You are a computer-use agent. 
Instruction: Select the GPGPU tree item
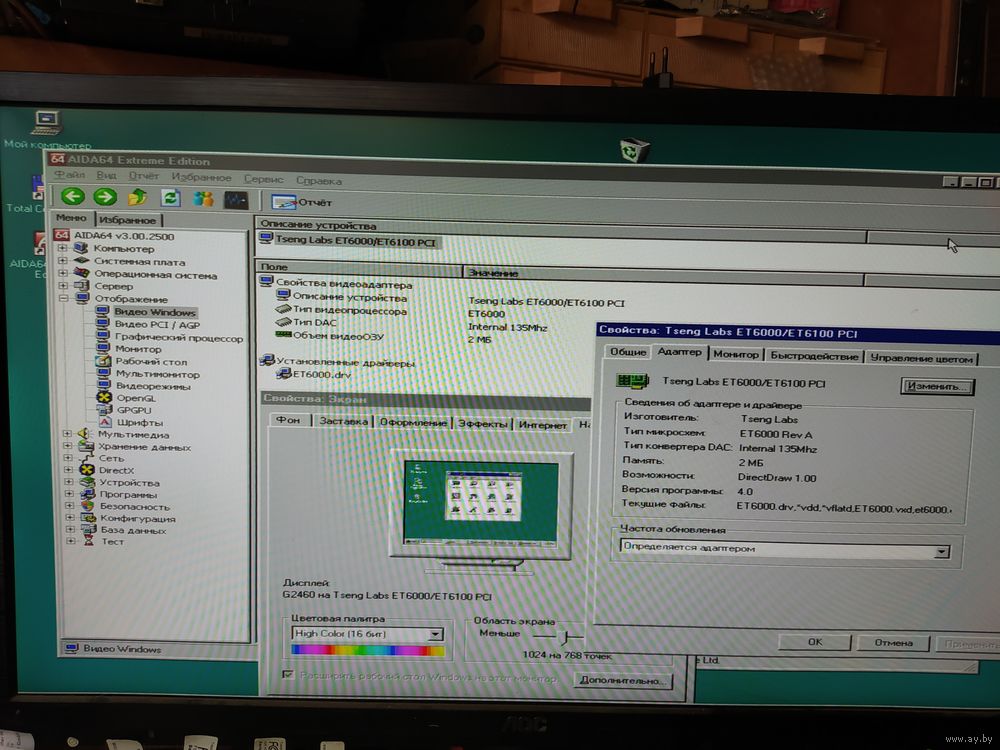[x=133, y=410]
